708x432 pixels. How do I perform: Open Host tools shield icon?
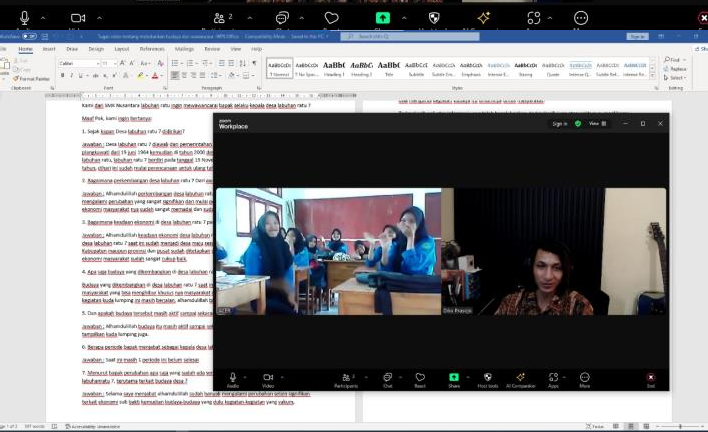coord(487,378)
